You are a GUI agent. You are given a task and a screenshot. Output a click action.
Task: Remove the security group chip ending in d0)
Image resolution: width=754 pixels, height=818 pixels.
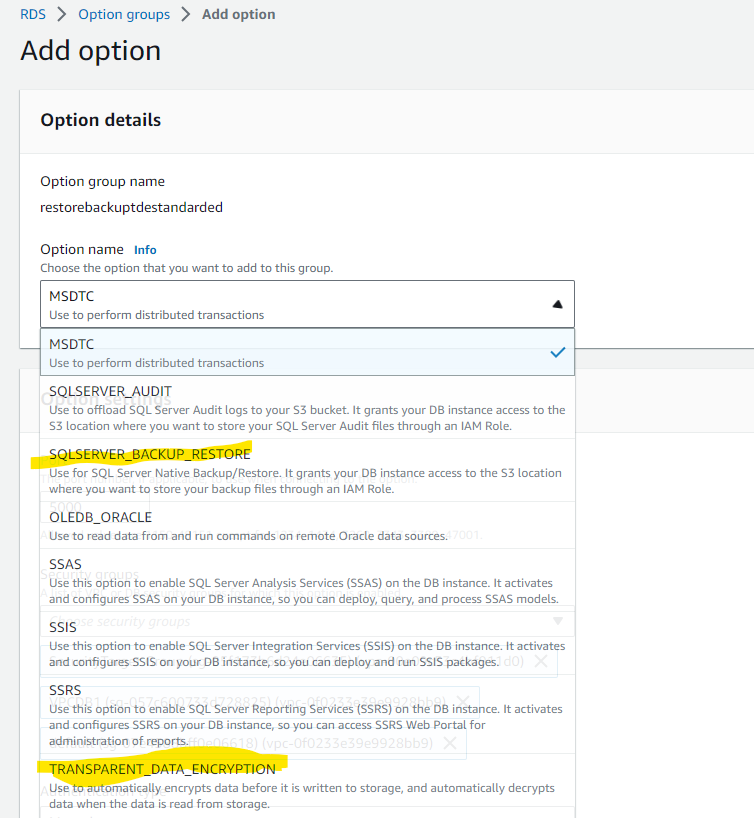coord(540,662)
